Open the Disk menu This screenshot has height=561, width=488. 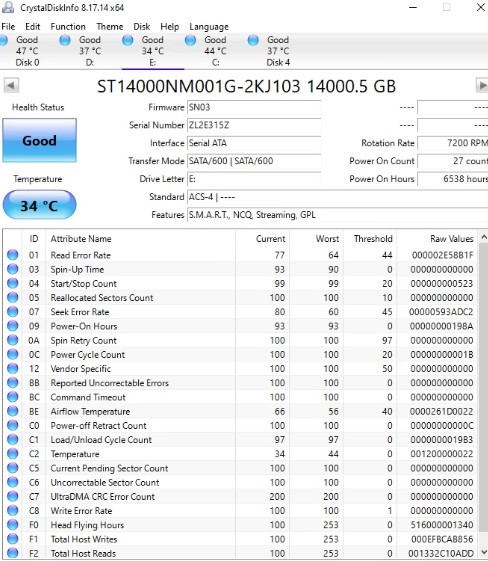pos(142,26)
